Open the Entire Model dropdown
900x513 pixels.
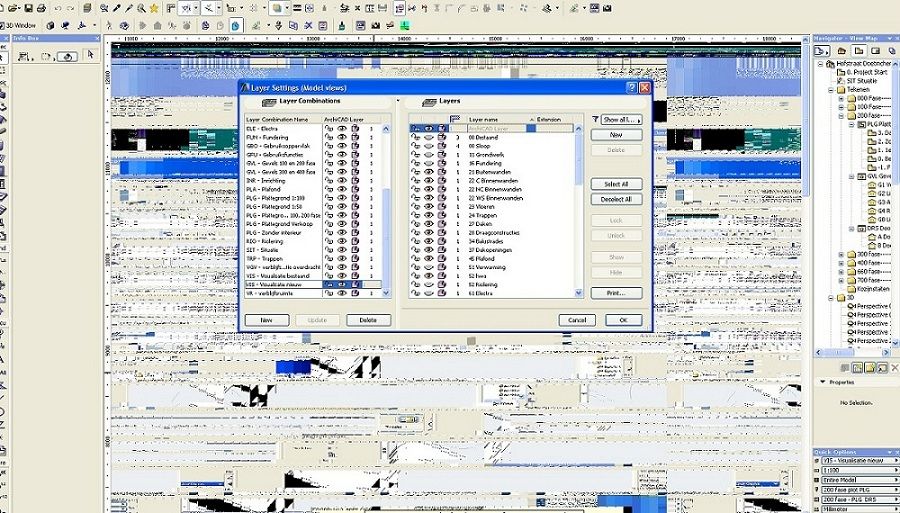[860, 480]
